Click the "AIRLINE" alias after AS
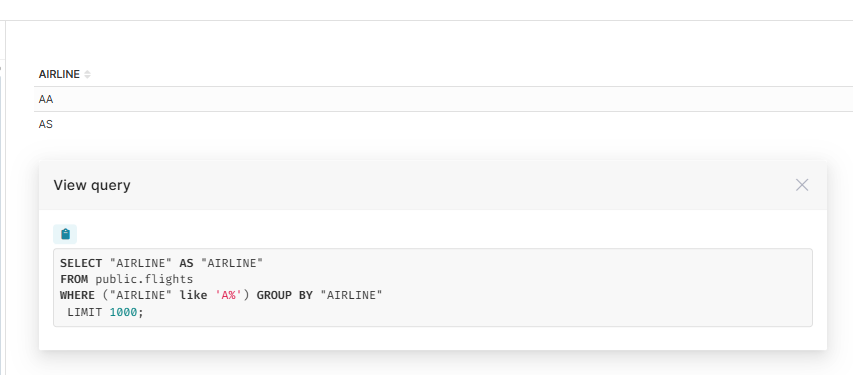853x375 pixels. 232,263
